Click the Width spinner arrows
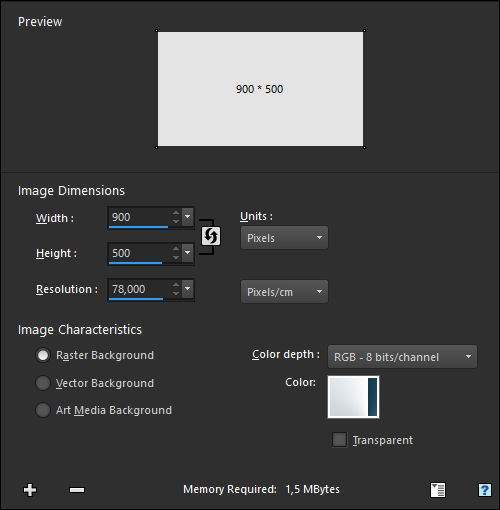The height and width of the screenshot is (510, 500). [x=176, y=217]
